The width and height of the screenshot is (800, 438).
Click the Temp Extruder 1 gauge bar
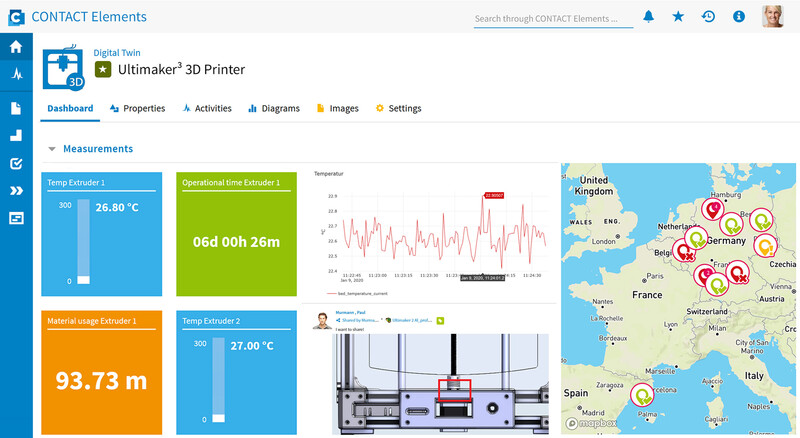(83, 241)
